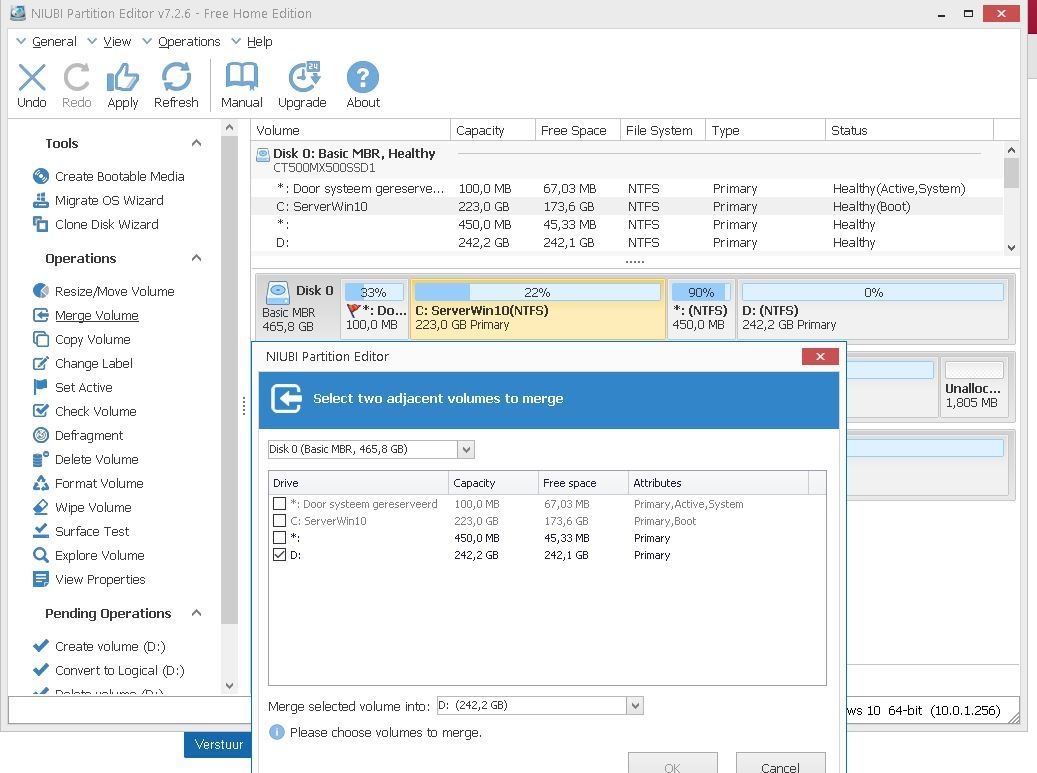Click the volume list scroll down arrow
This screenshot has width=1037, height=773.
[1011, 248]
